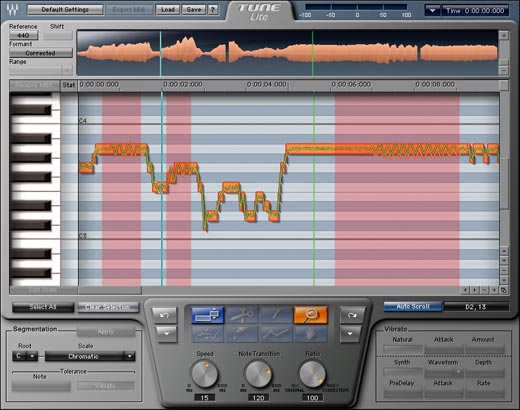Click the Redo arrow button
Viewport: 520px width, 410px height.
coord(352,315)
